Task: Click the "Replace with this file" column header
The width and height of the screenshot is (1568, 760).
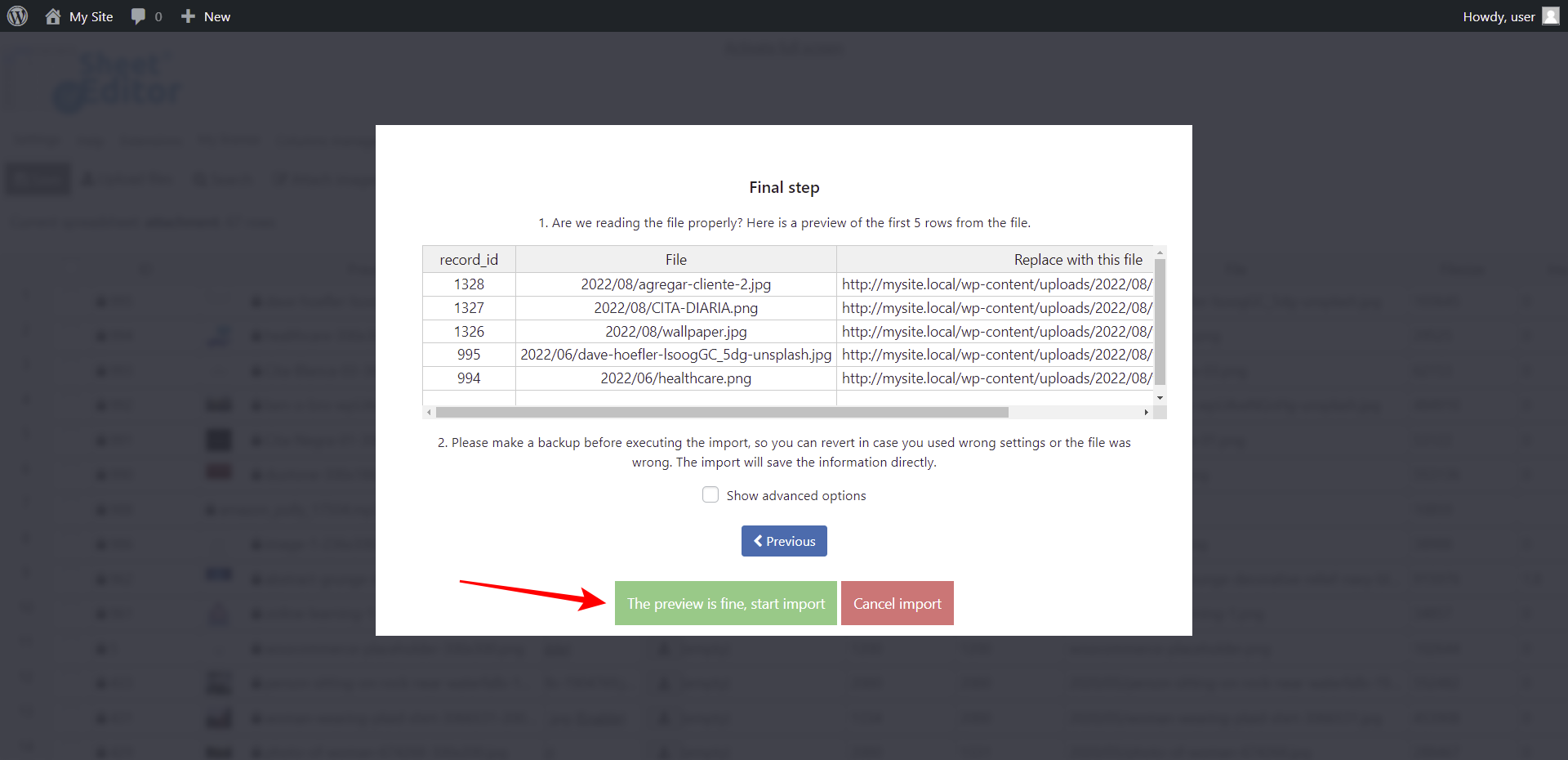Action: 1077,259
